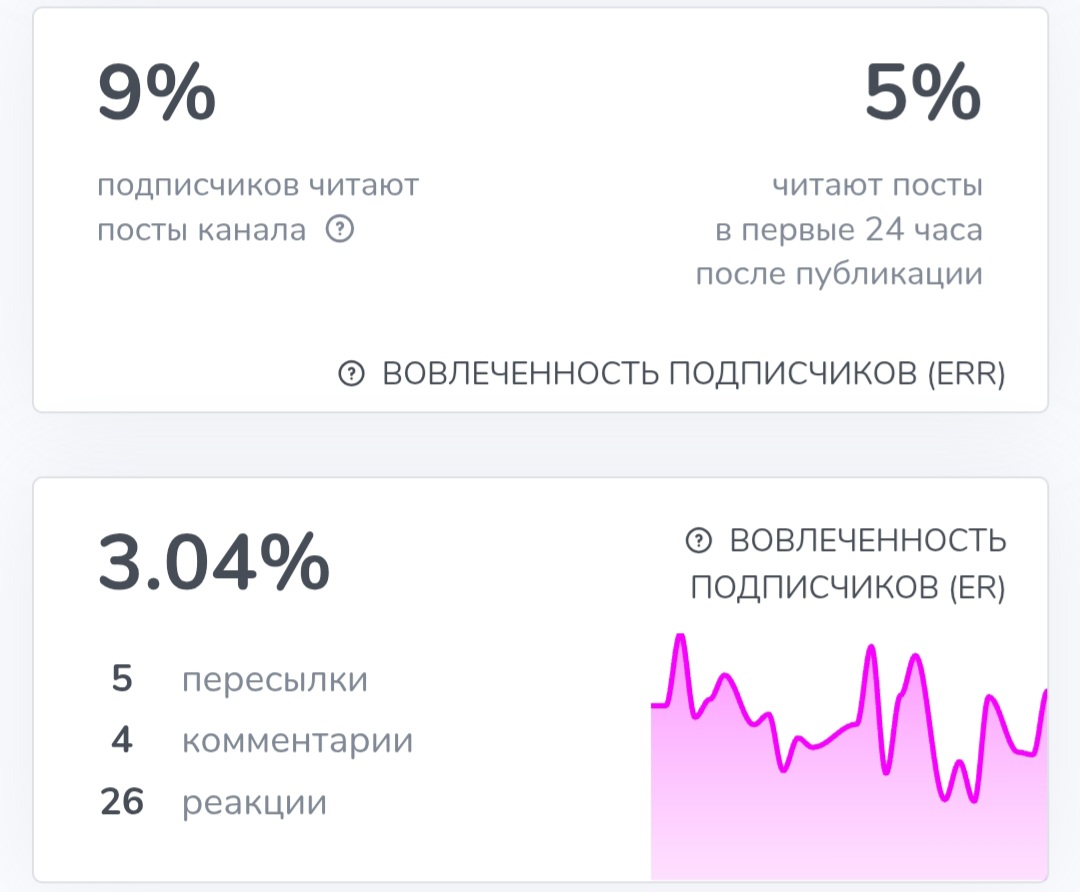Viewport: 1080px width, 892px height.
Task: Click the 'комментарии' comments counter
Action: 295,741
